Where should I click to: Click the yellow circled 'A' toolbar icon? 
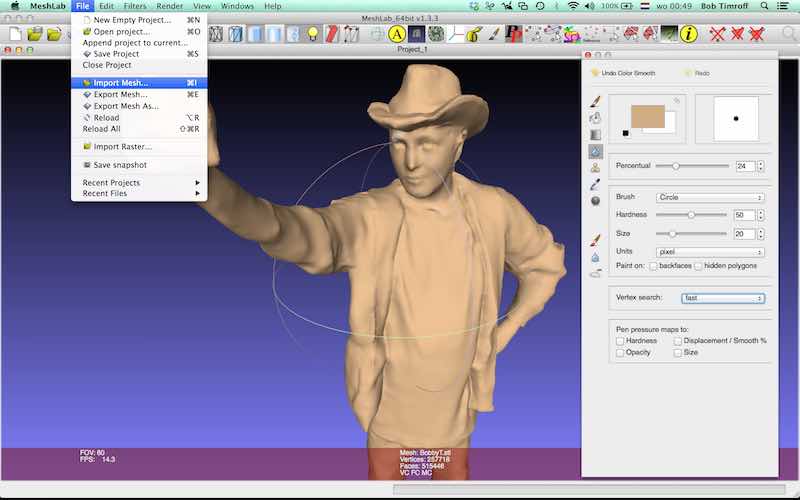coord(395,34)
